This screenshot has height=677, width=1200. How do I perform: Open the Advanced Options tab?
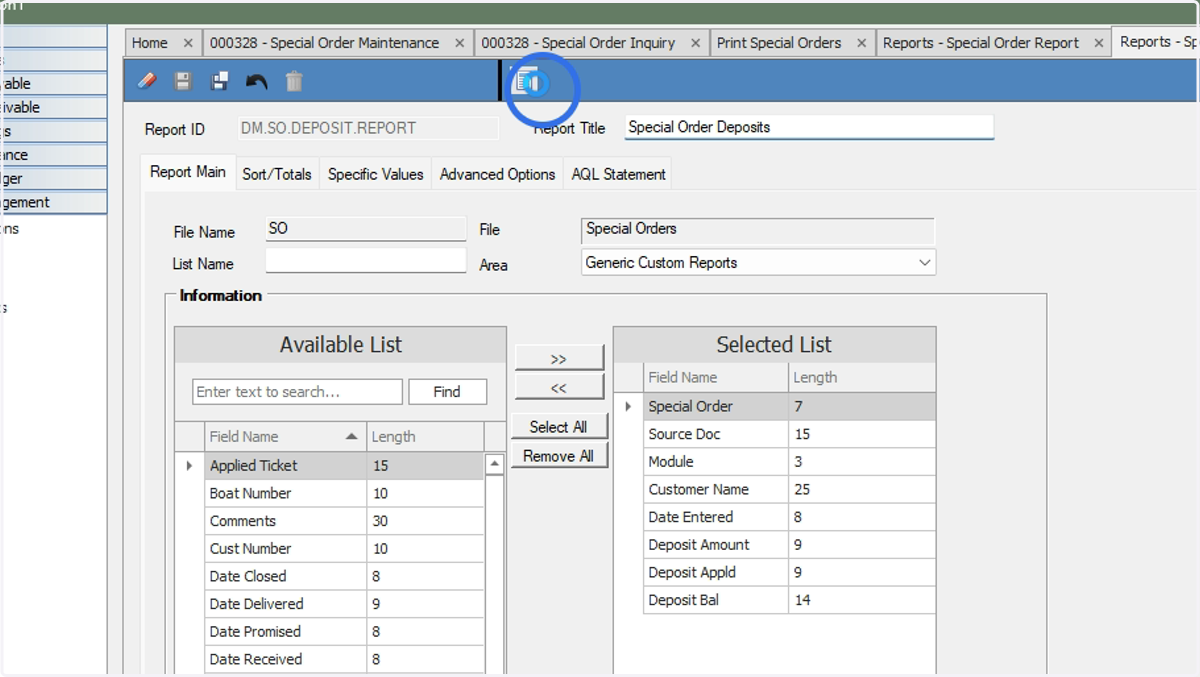click(497, 174)
